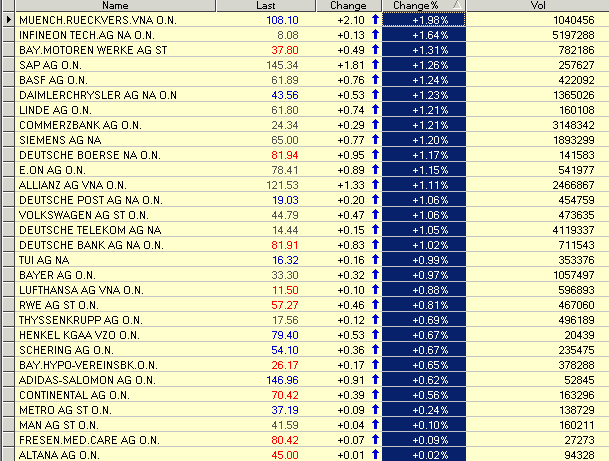
Task: Click change +1.33 for ALLIANZ
Action: pyautogui.click(x=351, y=185)
